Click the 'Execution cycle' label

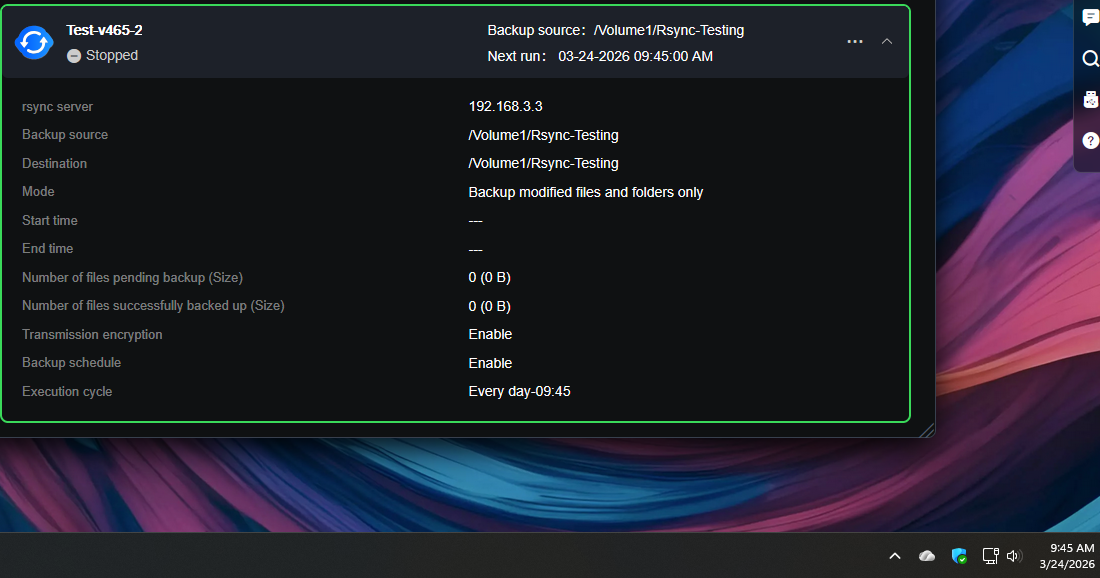[x=67, y=391]
